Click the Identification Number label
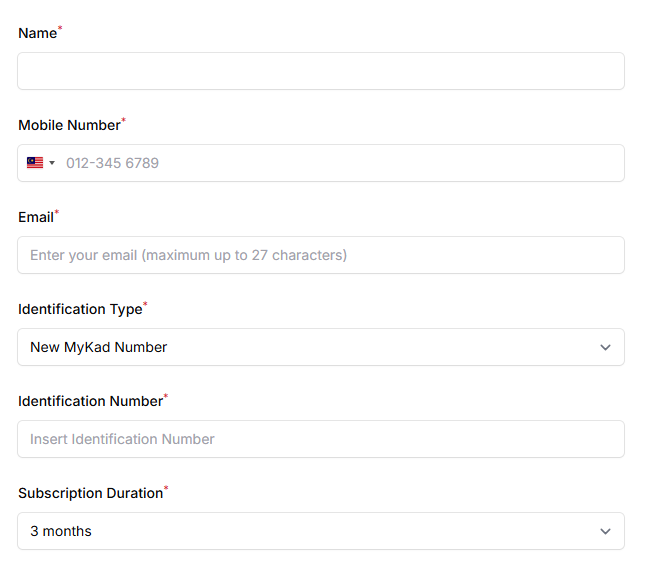The height and width of the screenshot is (561, 648). pos(90,401)
